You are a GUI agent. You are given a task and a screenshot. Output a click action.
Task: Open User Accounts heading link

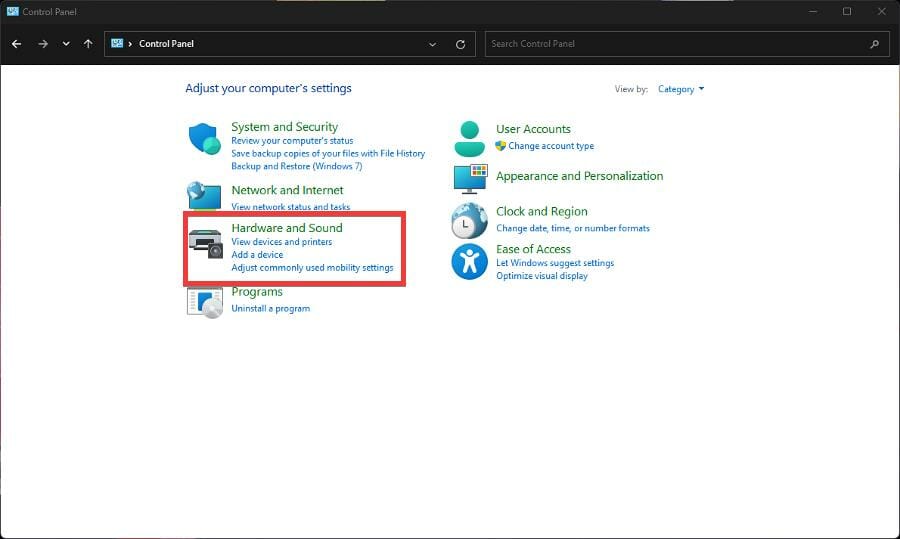click(x=533, y=129)
